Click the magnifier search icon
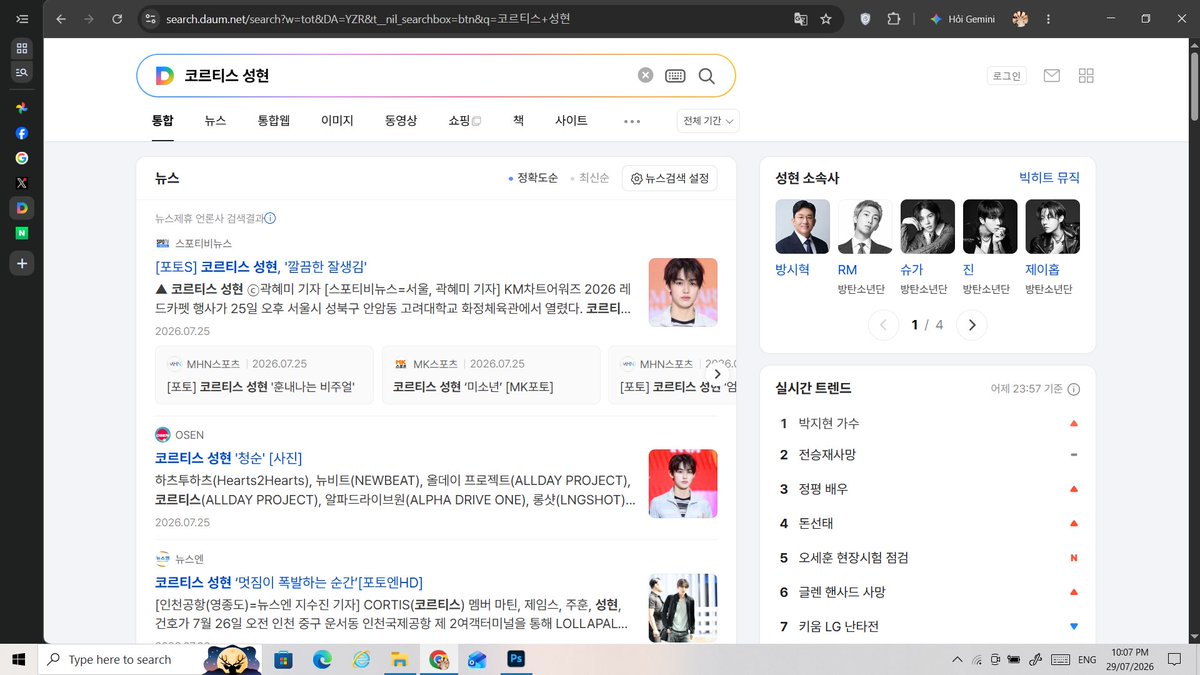This screenshot has width=1200, height=675. [x=707, y=76]
